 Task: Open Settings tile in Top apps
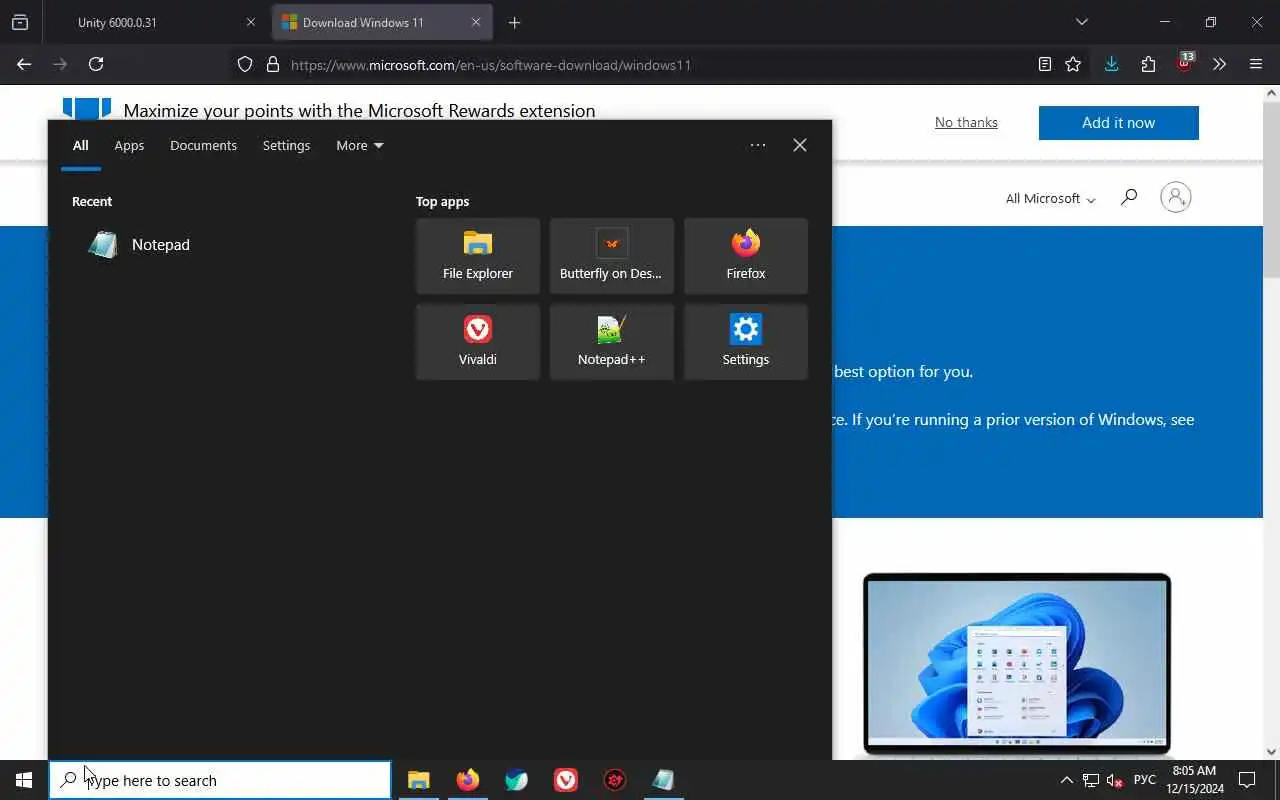pos(746,342)
